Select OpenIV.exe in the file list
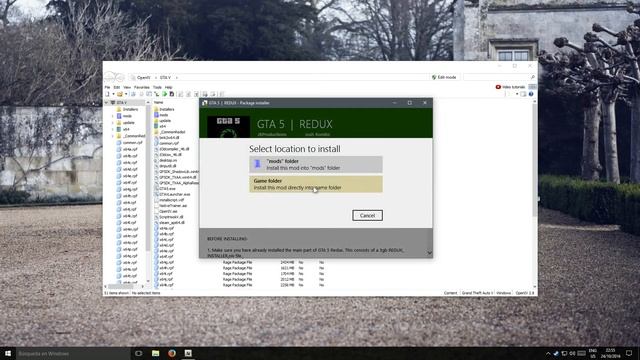This screenshot has height=360, width=640. (x=169, y=211)
